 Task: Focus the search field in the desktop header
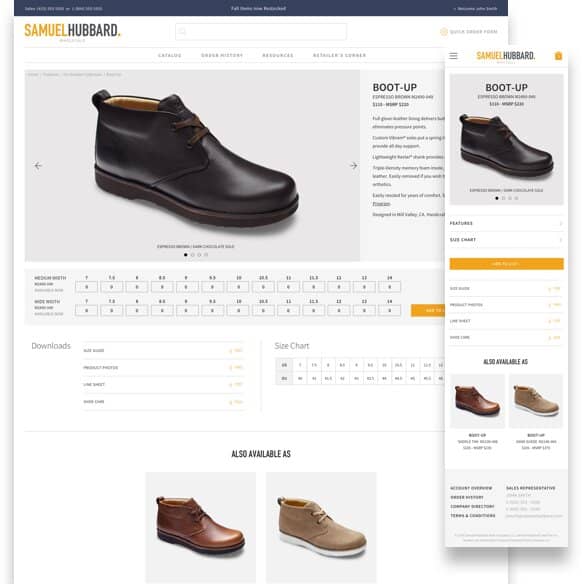261,32
